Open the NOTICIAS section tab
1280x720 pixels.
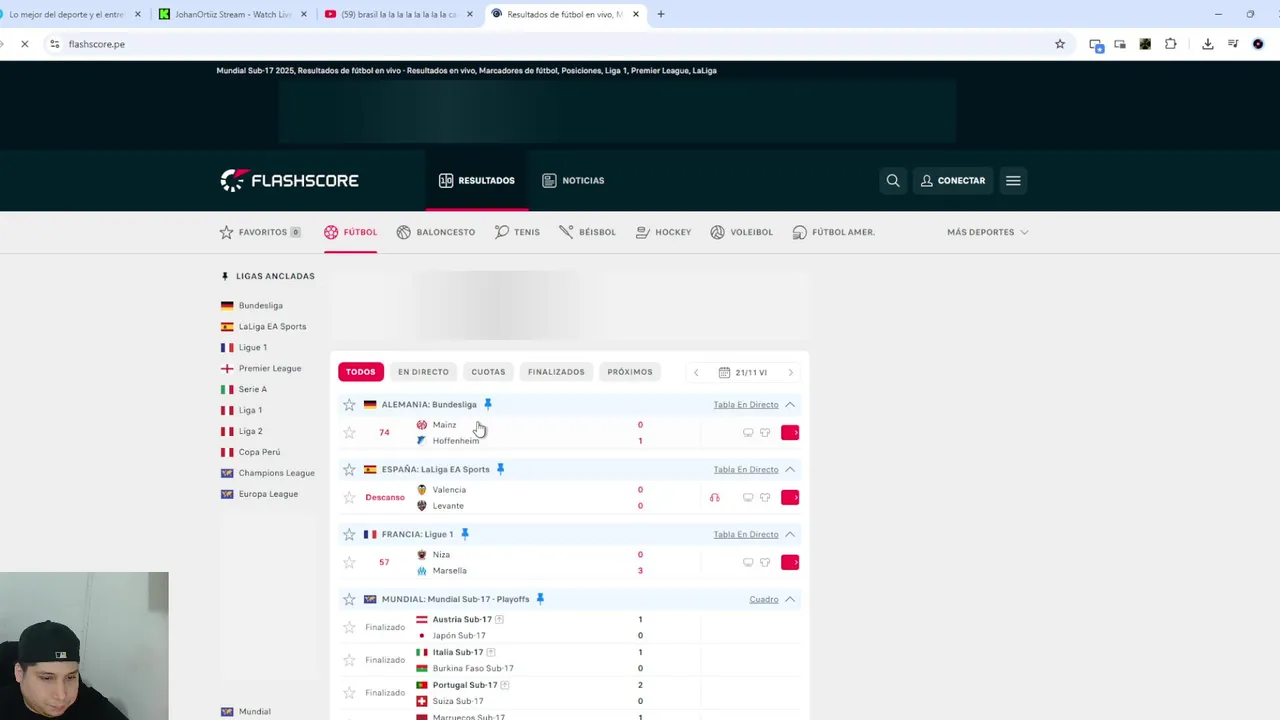point(573,181)
